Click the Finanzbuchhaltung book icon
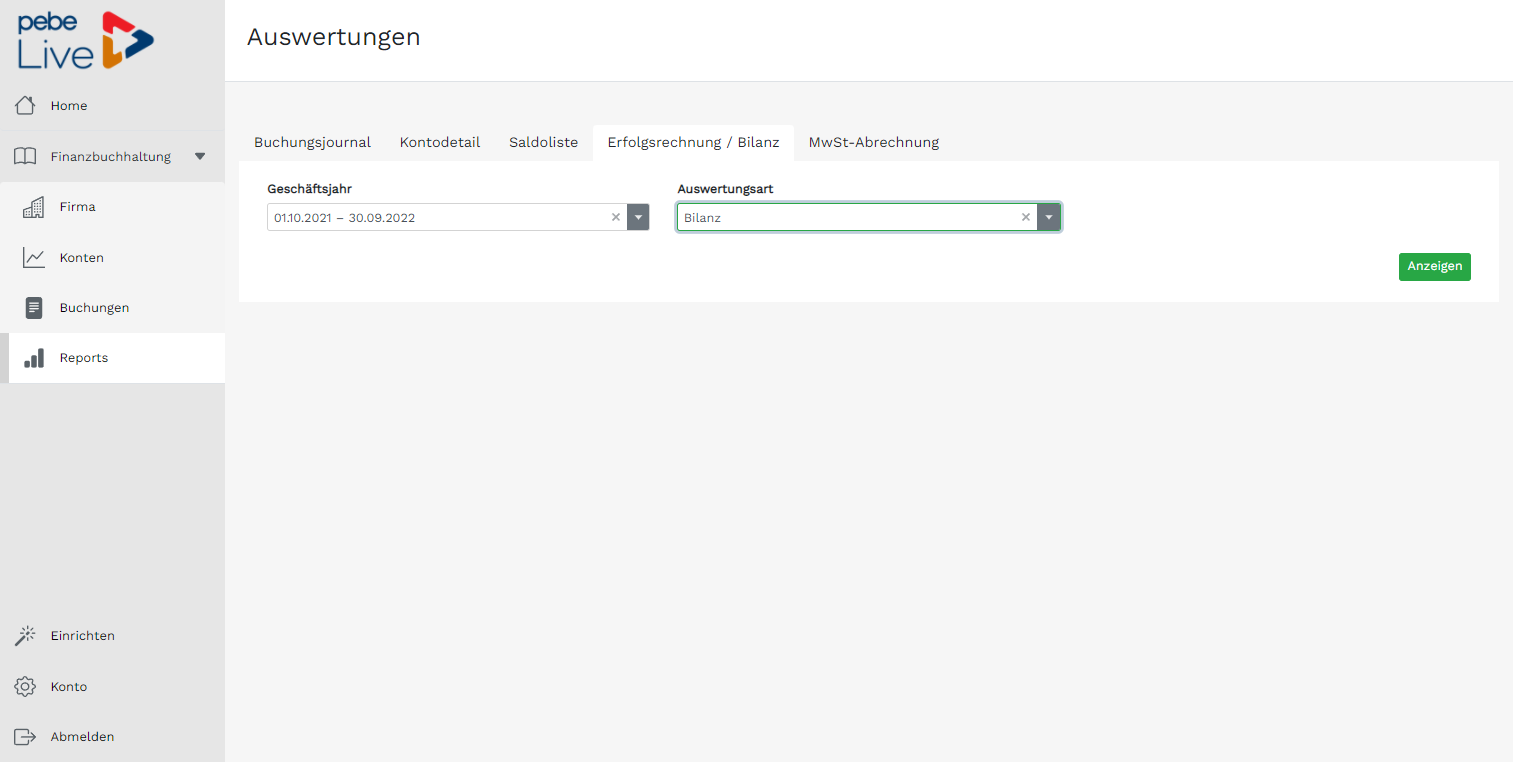The image size is (1513, 762). coord(25,156)
